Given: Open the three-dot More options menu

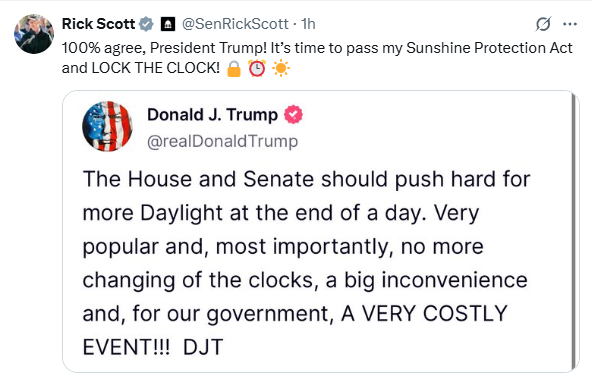Looking at the screenshot, I should coord(569,24).
